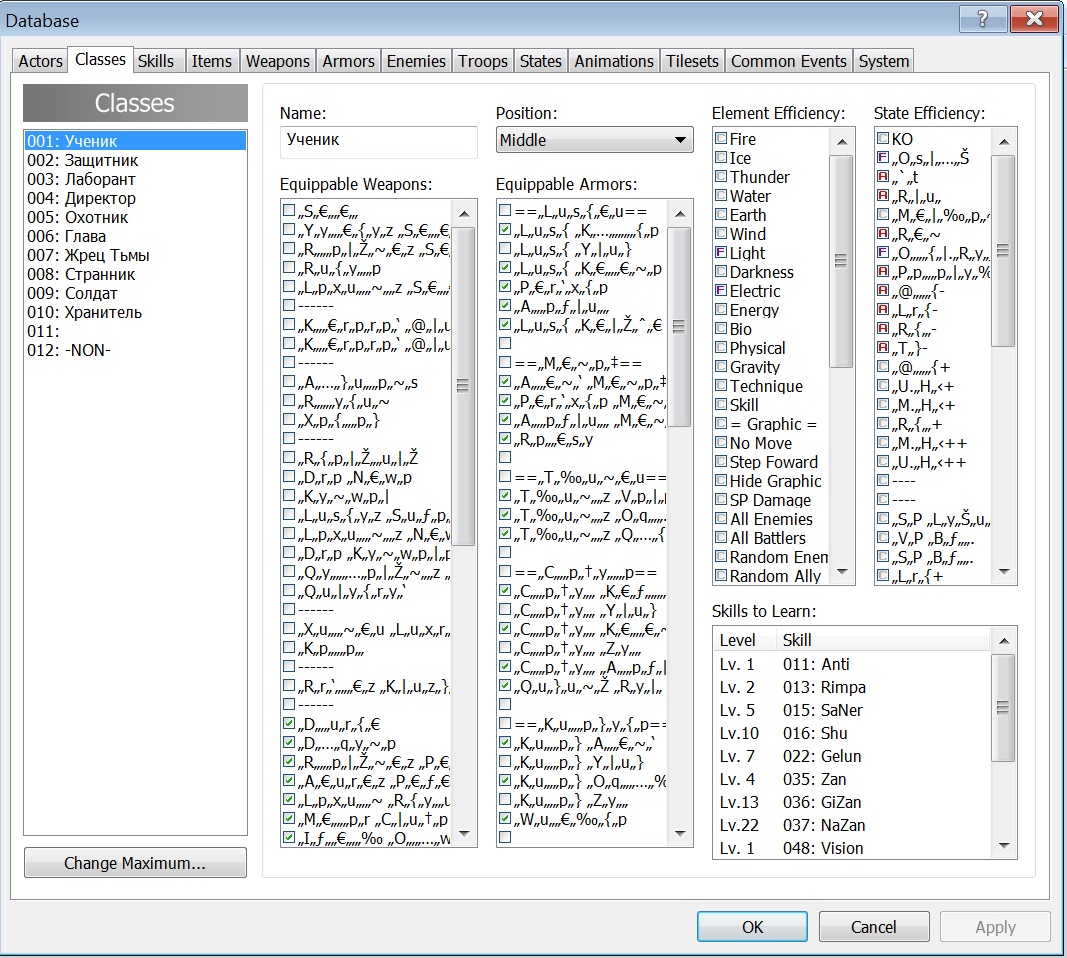
Task: Toggle the last visible Equippable Weapons checkbox
Action: (x=289, y=837)
